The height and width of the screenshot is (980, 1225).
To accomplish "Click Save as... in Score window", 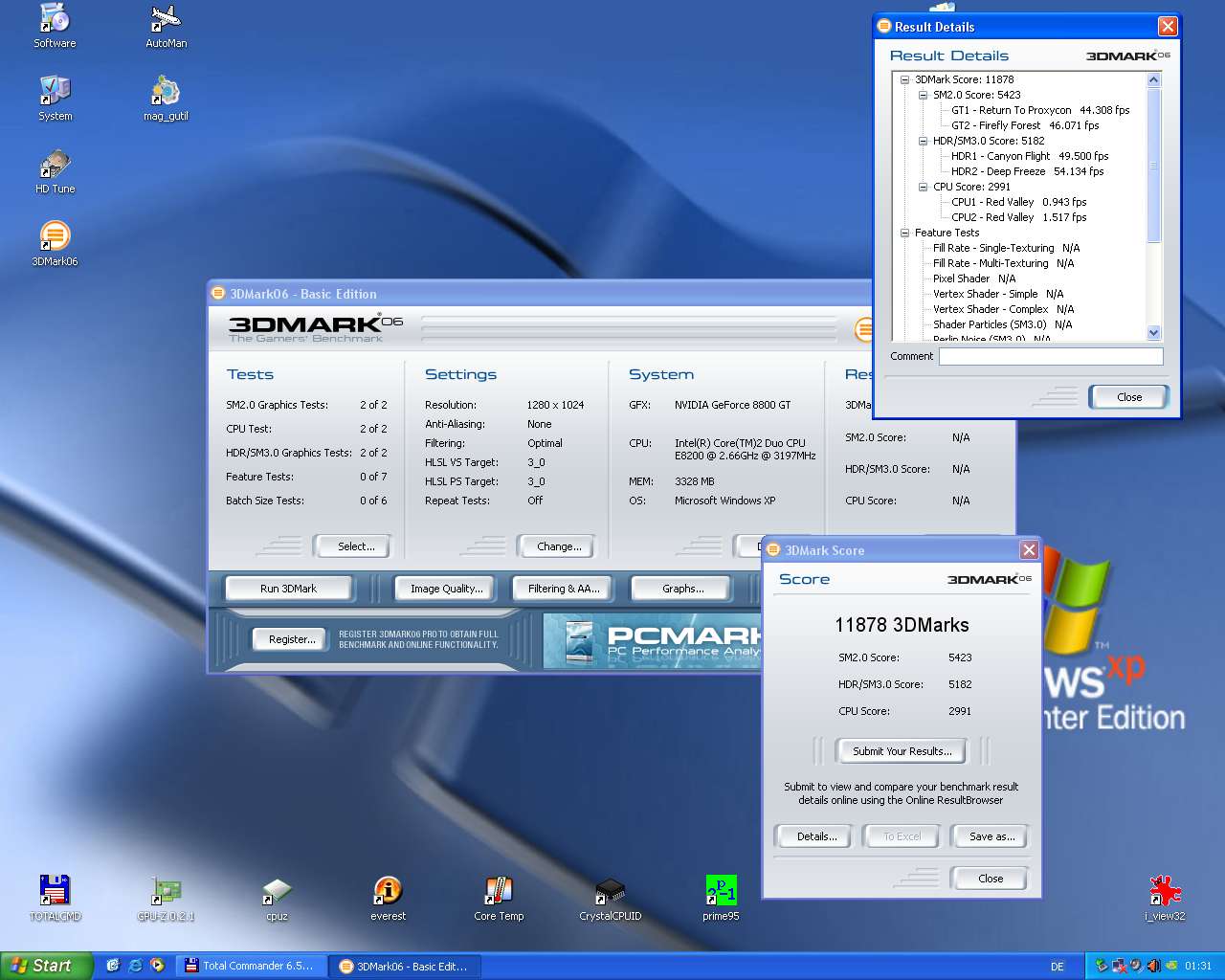I will point(991,836).
